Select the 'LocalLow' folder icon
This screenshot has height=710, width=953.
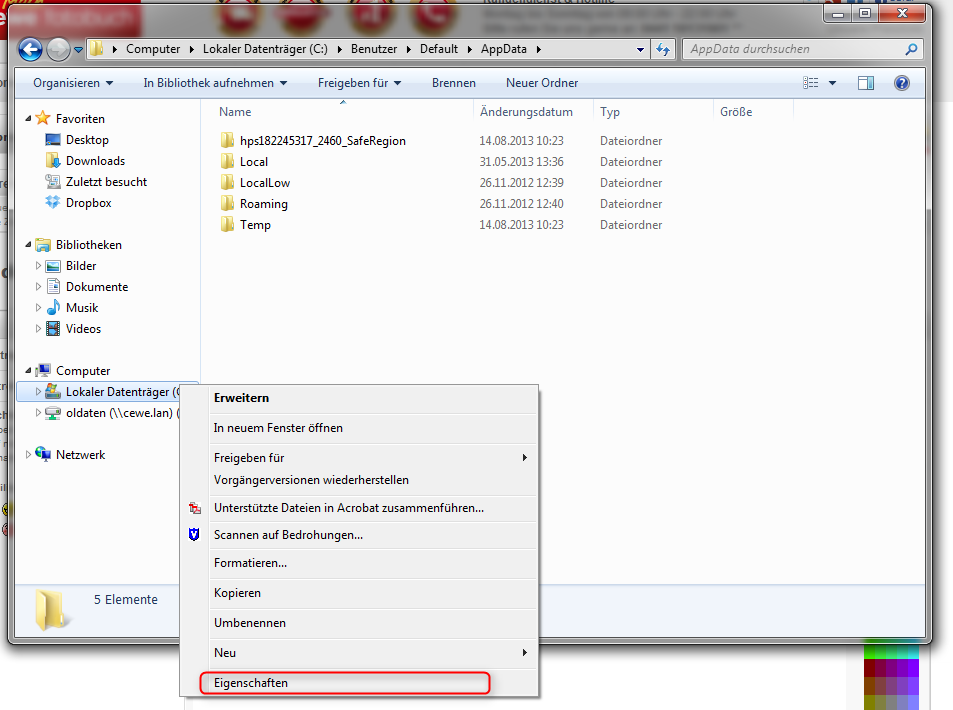[x=227, y=183]
